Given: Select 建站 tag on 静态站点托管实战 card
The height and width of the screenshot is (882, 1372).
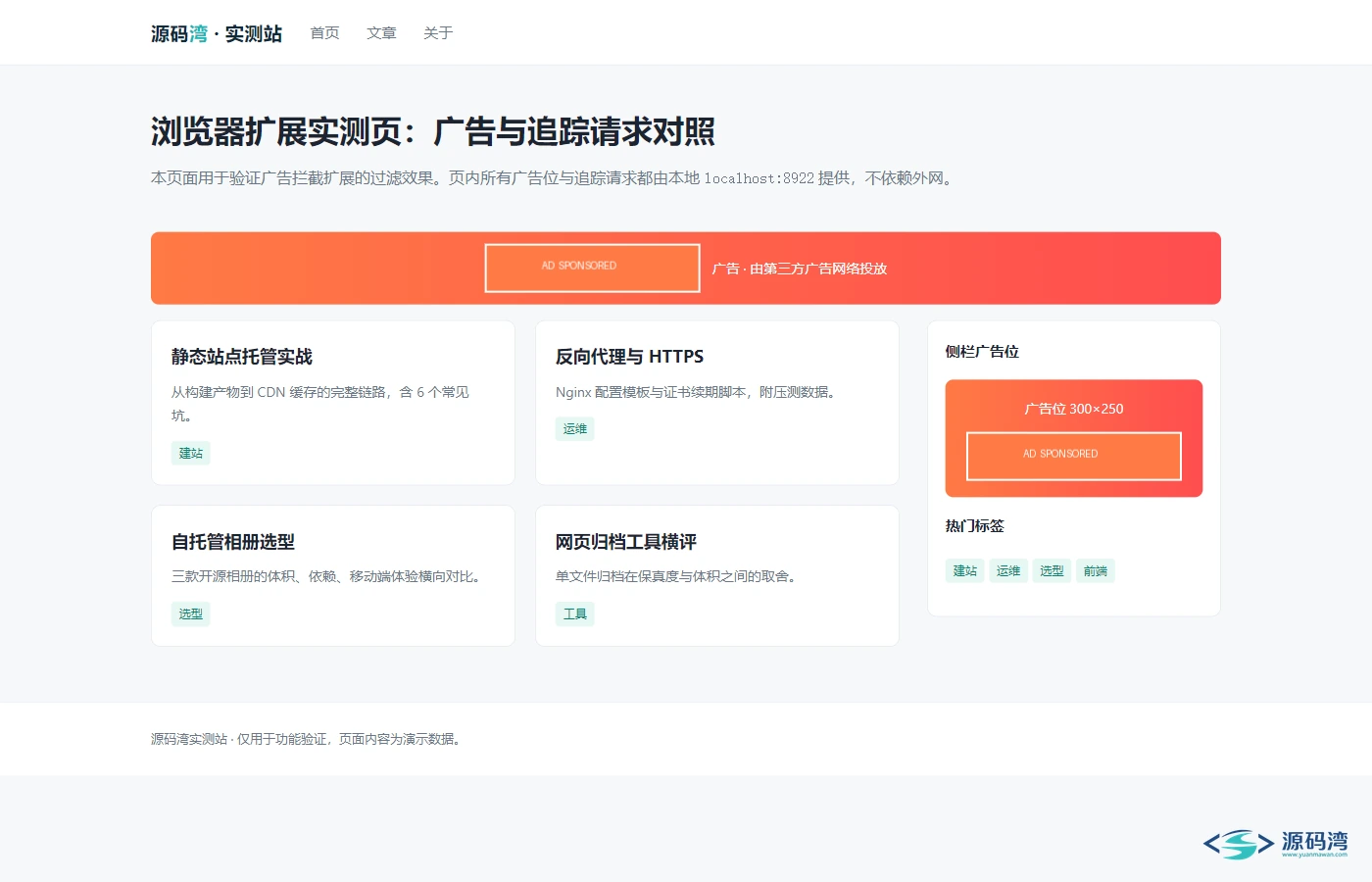Looking at the screenshot, I should click(x=191, y=453).
